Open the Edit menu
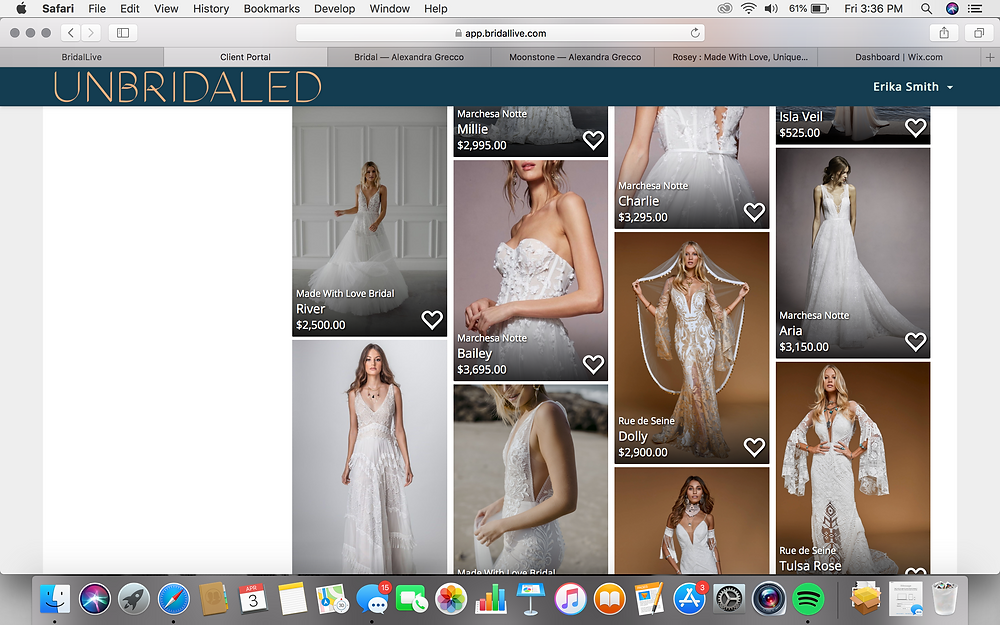 (129, 8)
